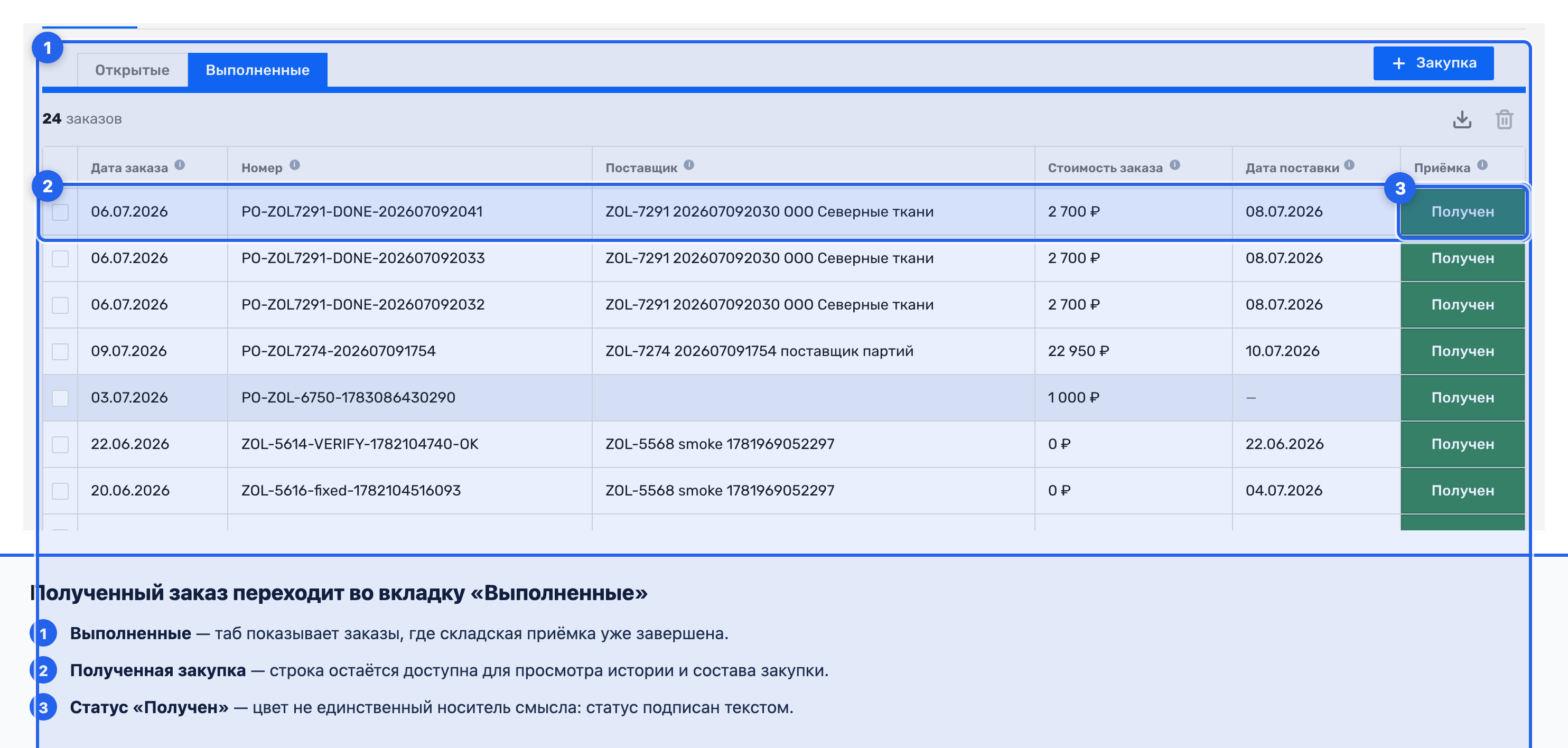
Task: Click Получен badge for PO-ZOL7274-202607091754
Action: tap(1462, 351)
